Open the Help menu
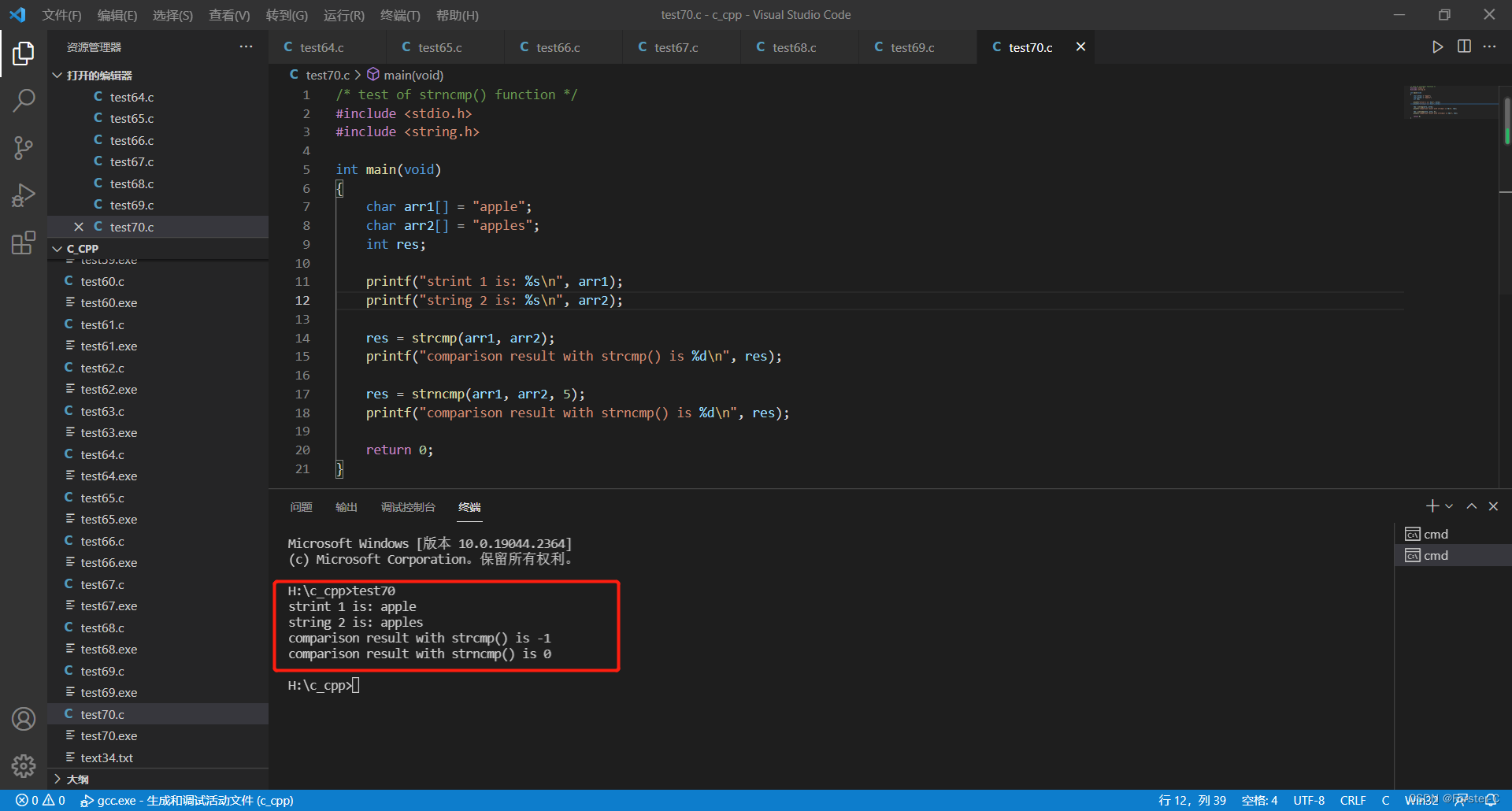This screenshot has width=1512, height=811. pos(458,15)
